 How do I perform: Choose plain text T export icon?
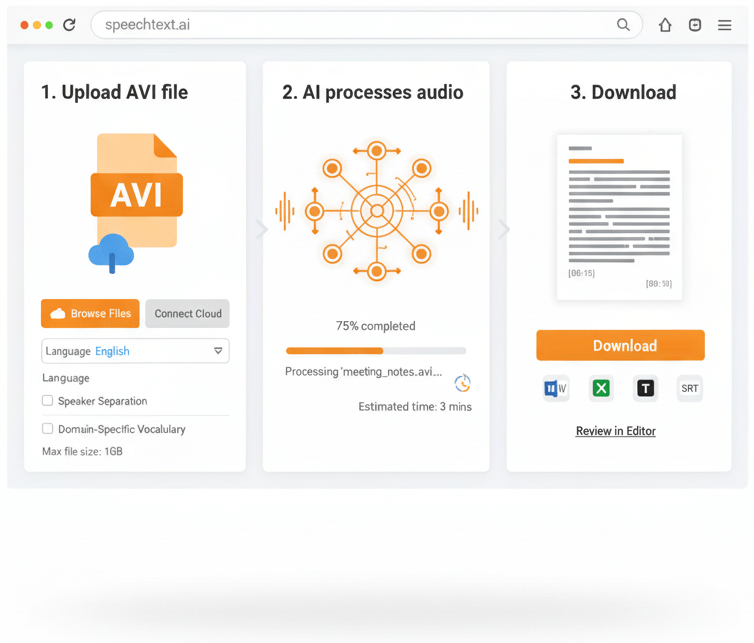tap(645, 388)
